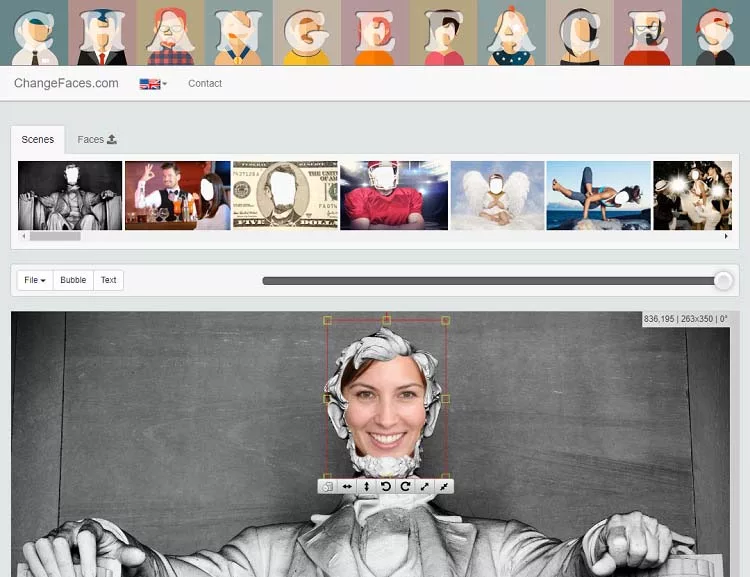Viewport: 750px width, 577px height.
Task: Click the top-left selection resize handle
Action: click(328, 320)
